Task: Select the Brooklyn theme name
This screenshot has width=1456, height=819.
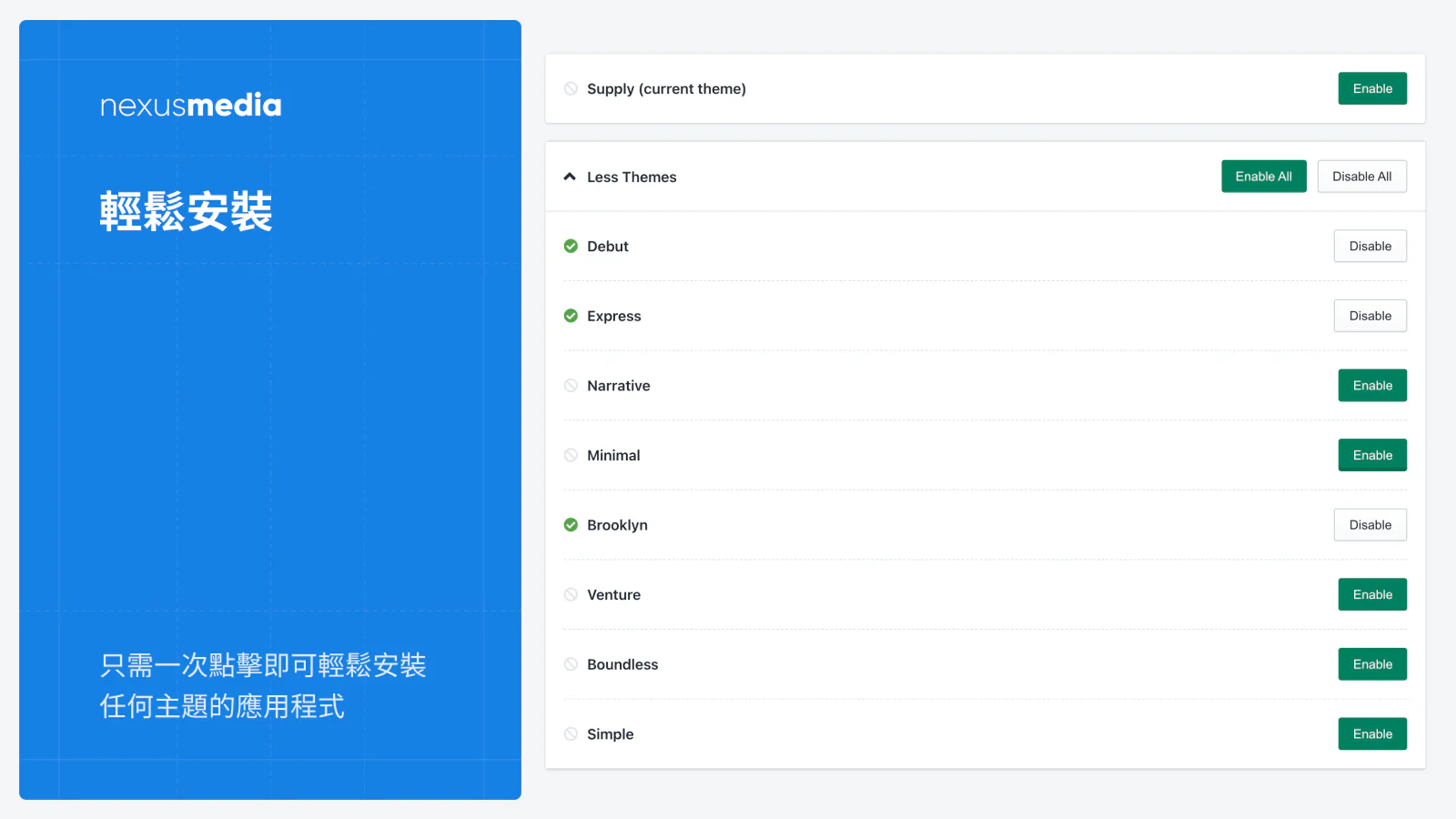Action: tap(617, 525)
